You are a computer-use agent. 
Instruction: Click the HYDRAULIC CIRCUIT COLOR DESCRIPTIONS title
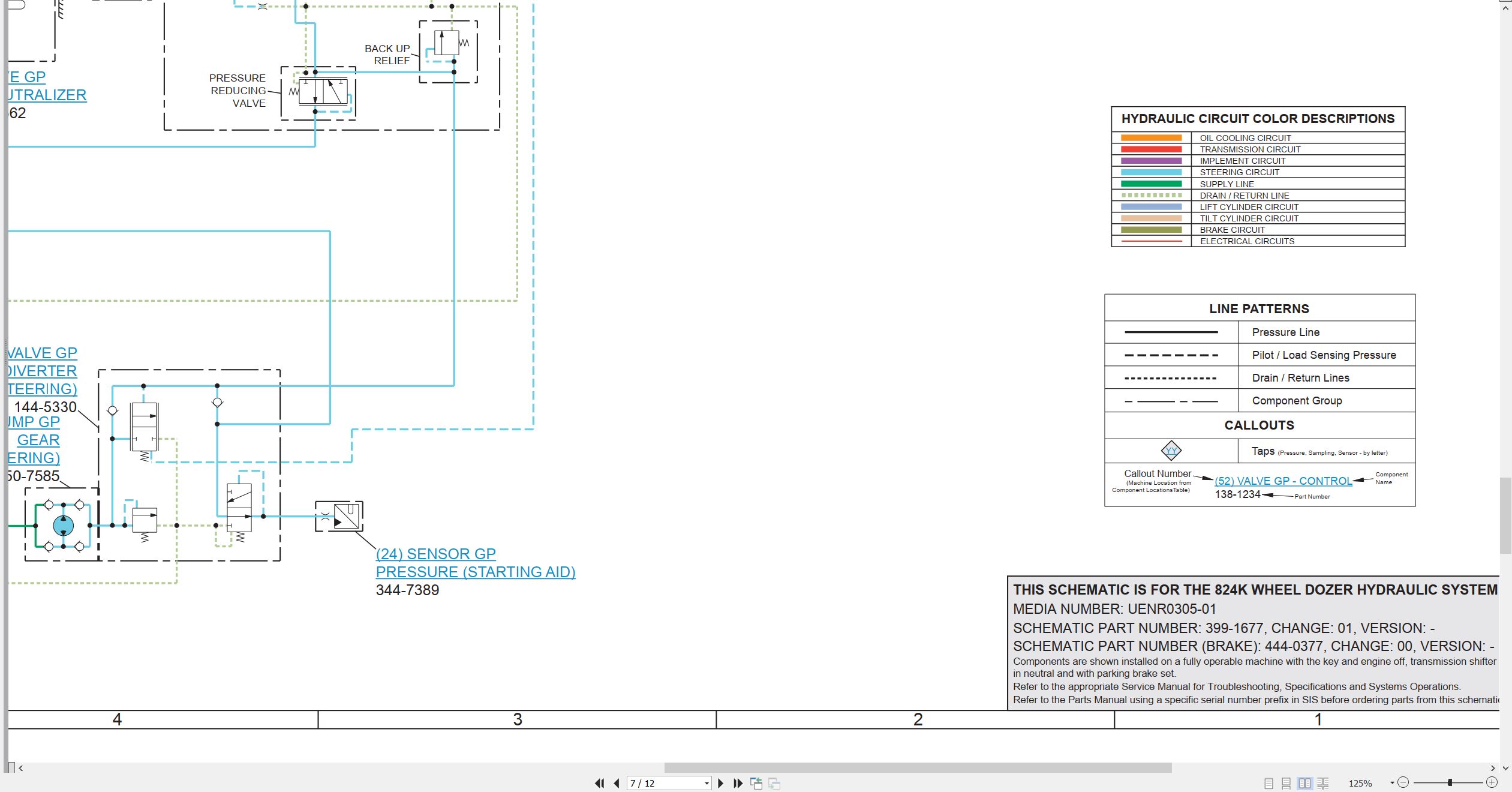pos(1258,119)
